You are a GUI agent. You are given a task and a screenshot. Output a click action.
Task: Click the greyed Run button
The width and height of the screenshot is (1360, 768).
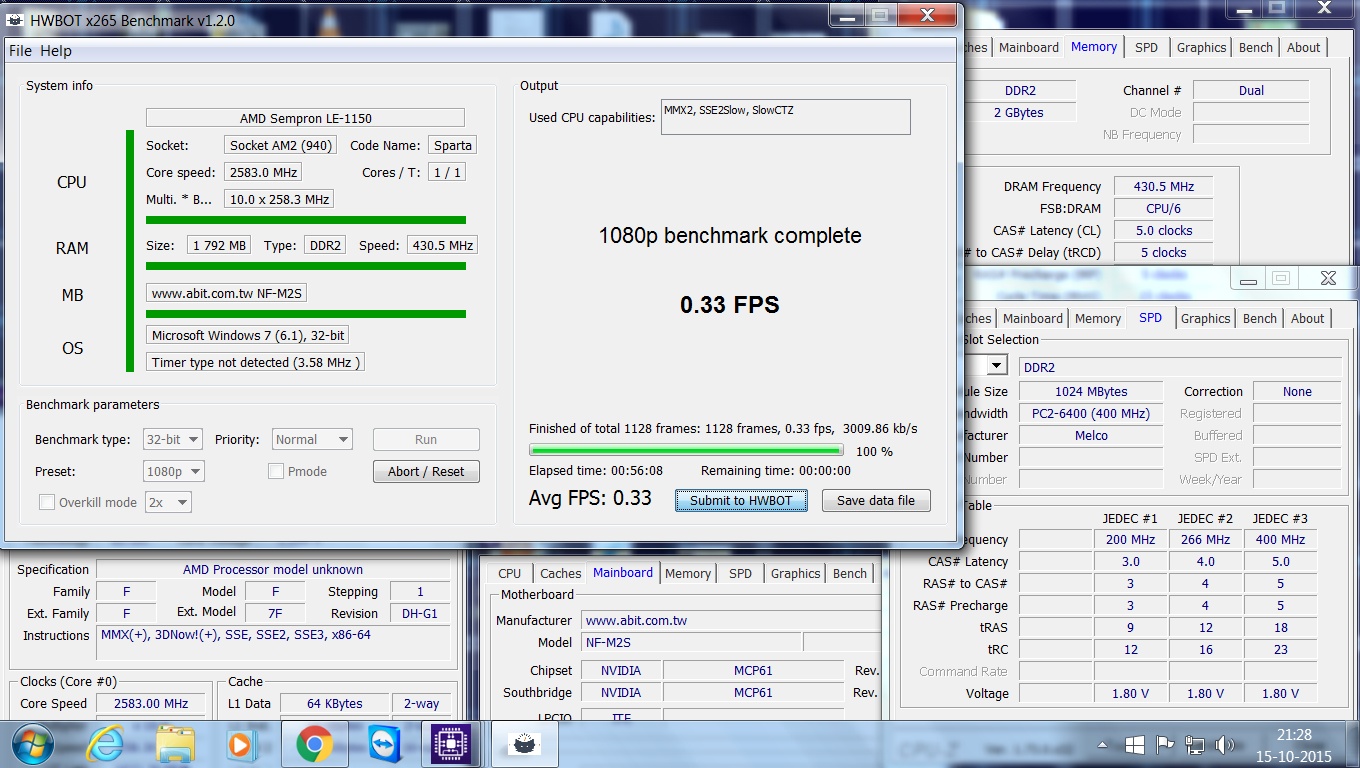coord(426,439)
